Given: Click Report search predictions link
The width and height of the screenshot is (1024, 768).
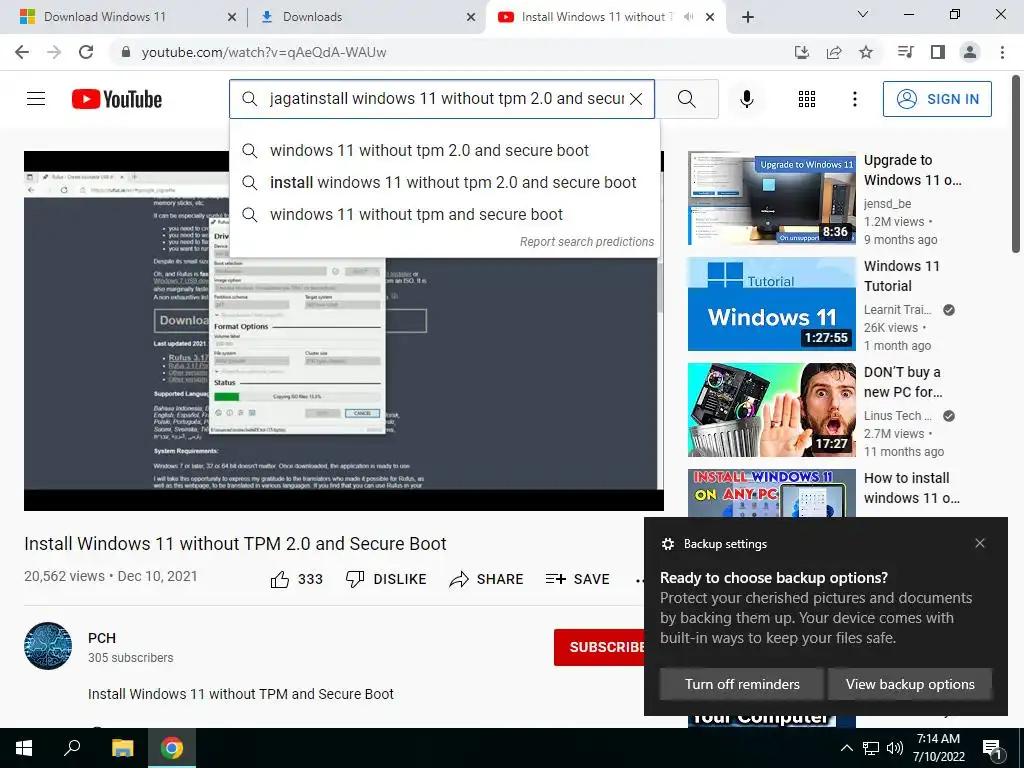Looking at the screenshot, I should [586, 242].
